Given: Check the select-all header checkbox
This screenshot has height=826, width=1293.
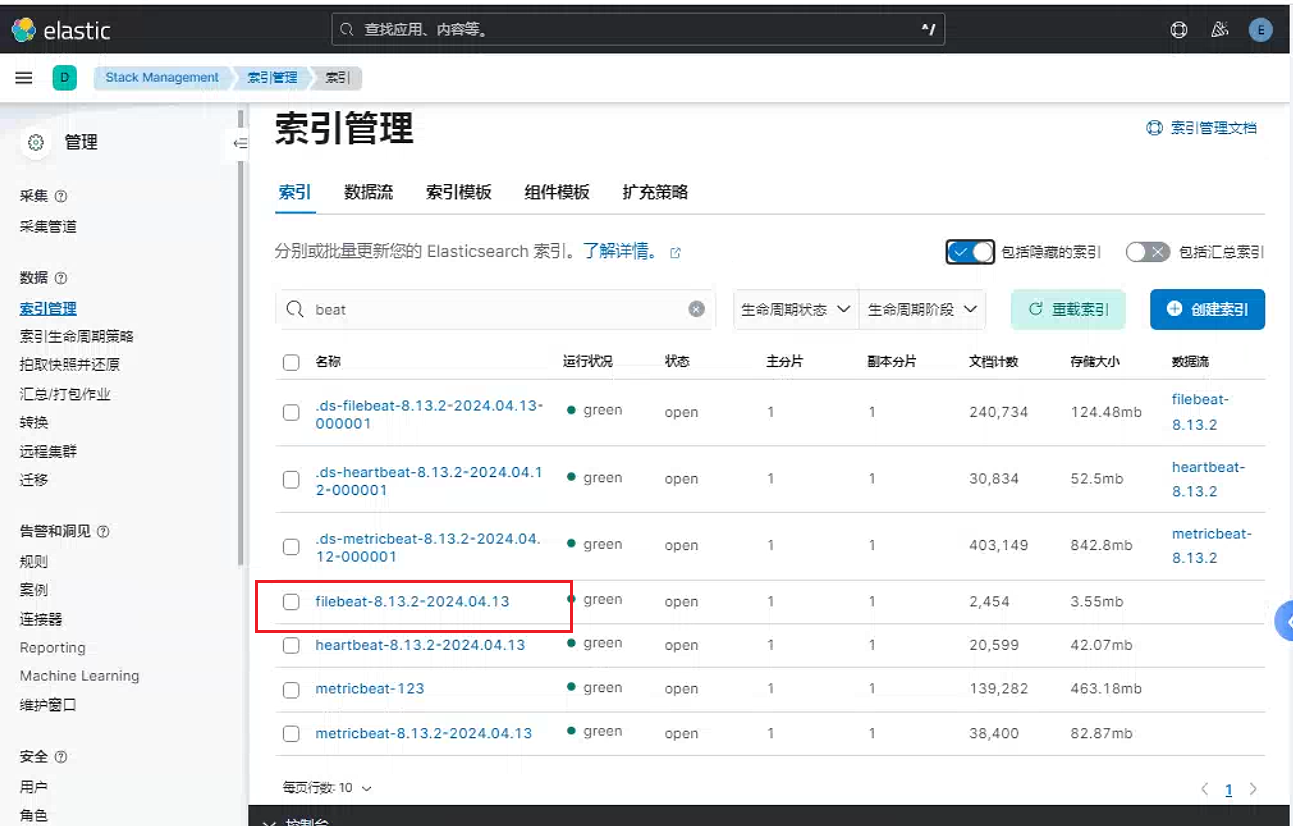Looking at the screenshot, I should 291,362.
